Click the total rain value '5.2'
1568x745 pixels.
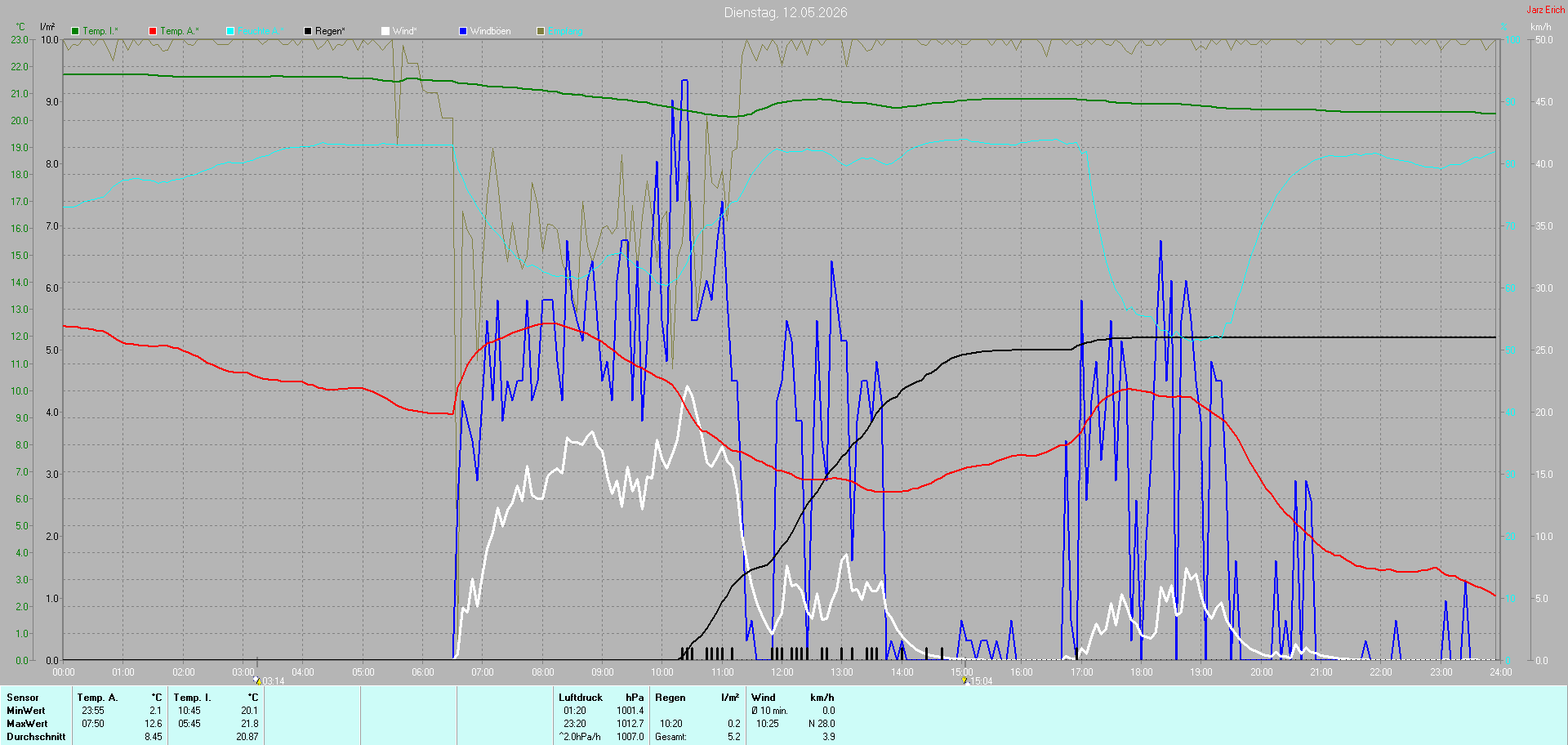click(734, 737)
